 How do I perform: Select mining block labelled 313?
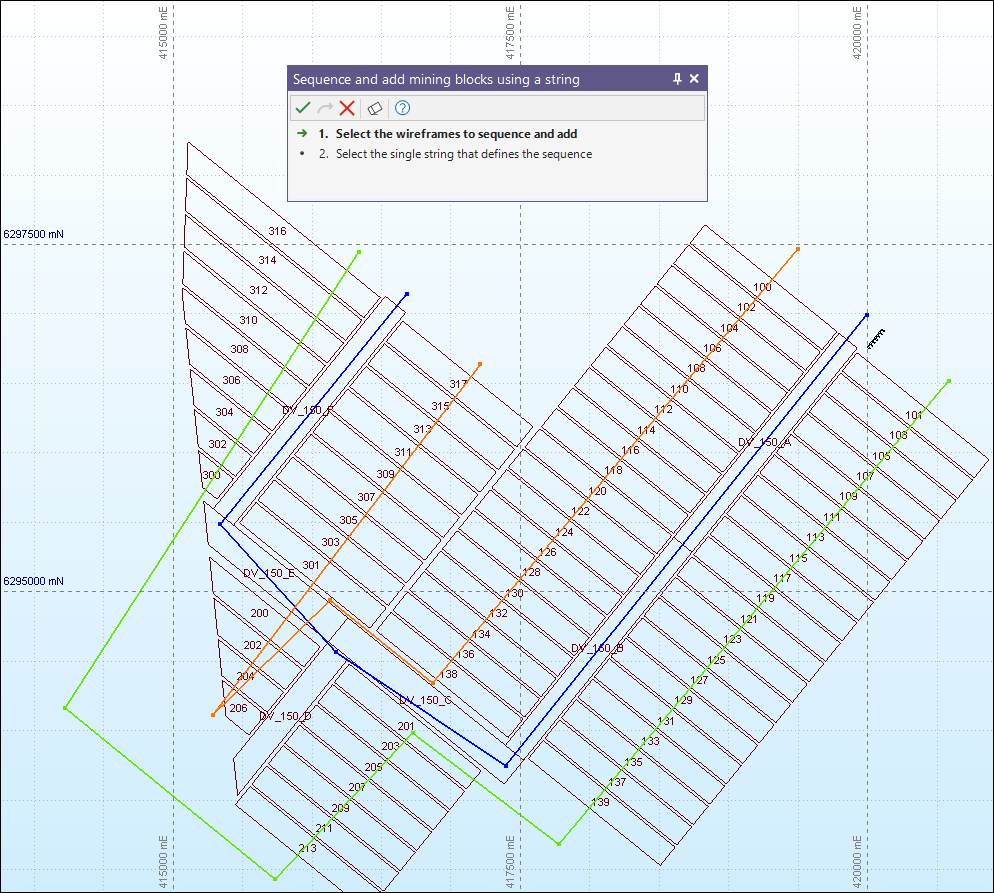coord(422,429)
